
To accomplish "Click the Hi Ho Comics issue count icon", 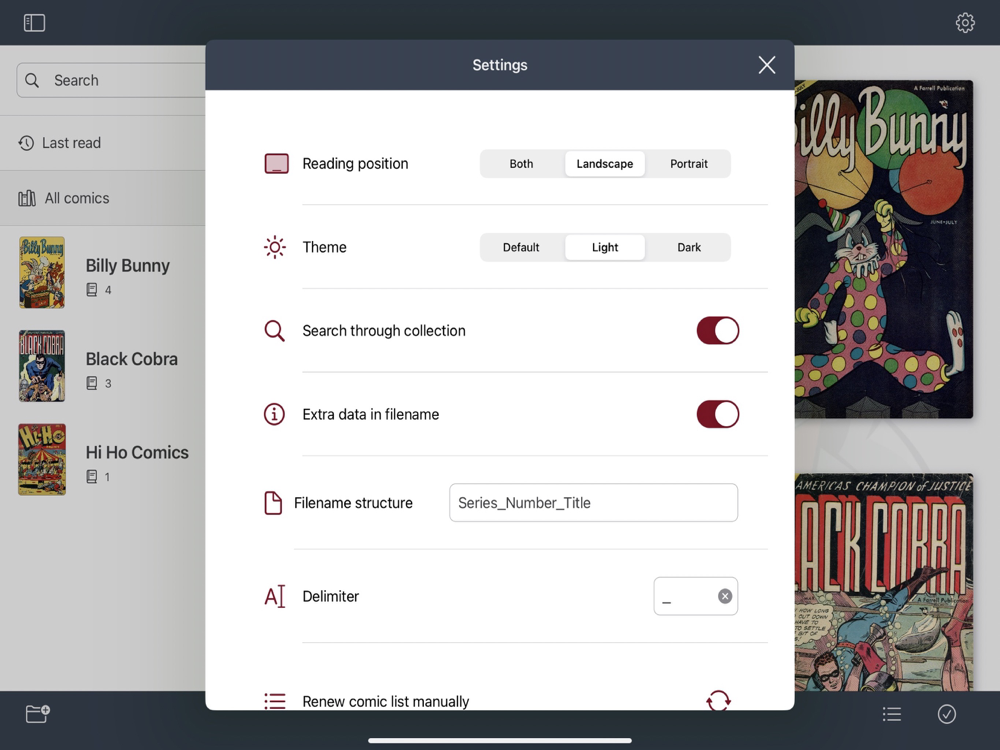I will point(92,476).
